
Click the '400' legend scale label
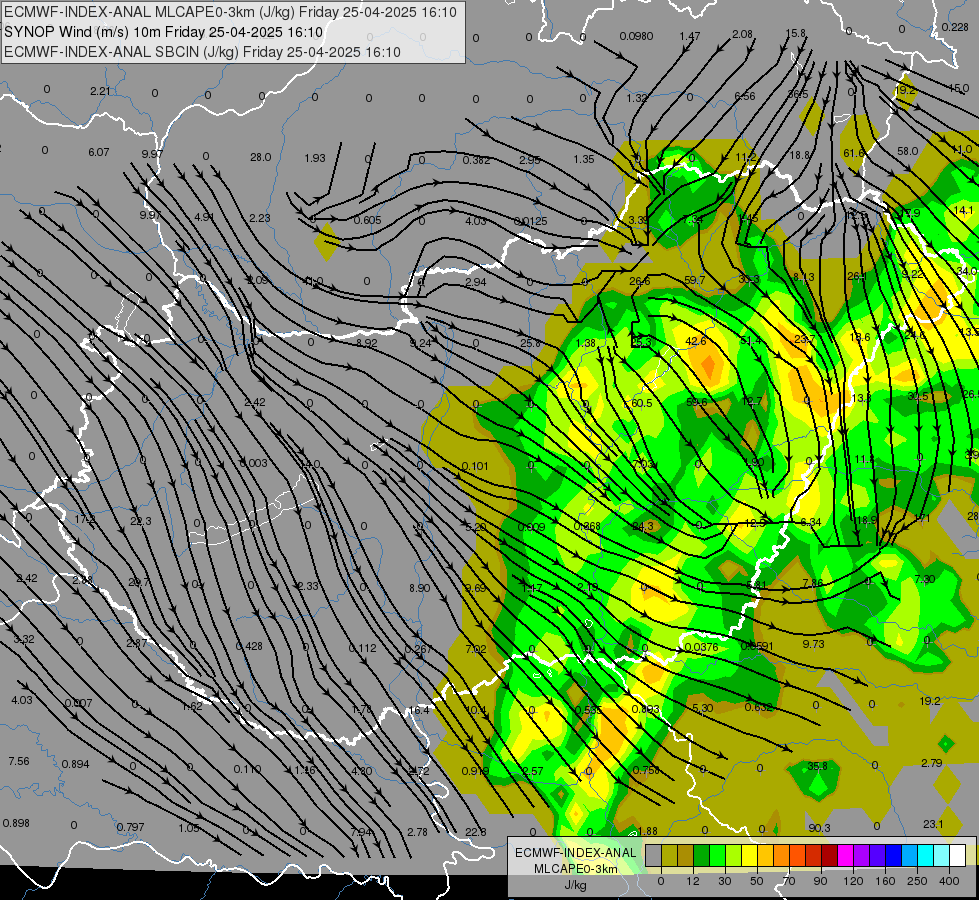tap(949, 881)
